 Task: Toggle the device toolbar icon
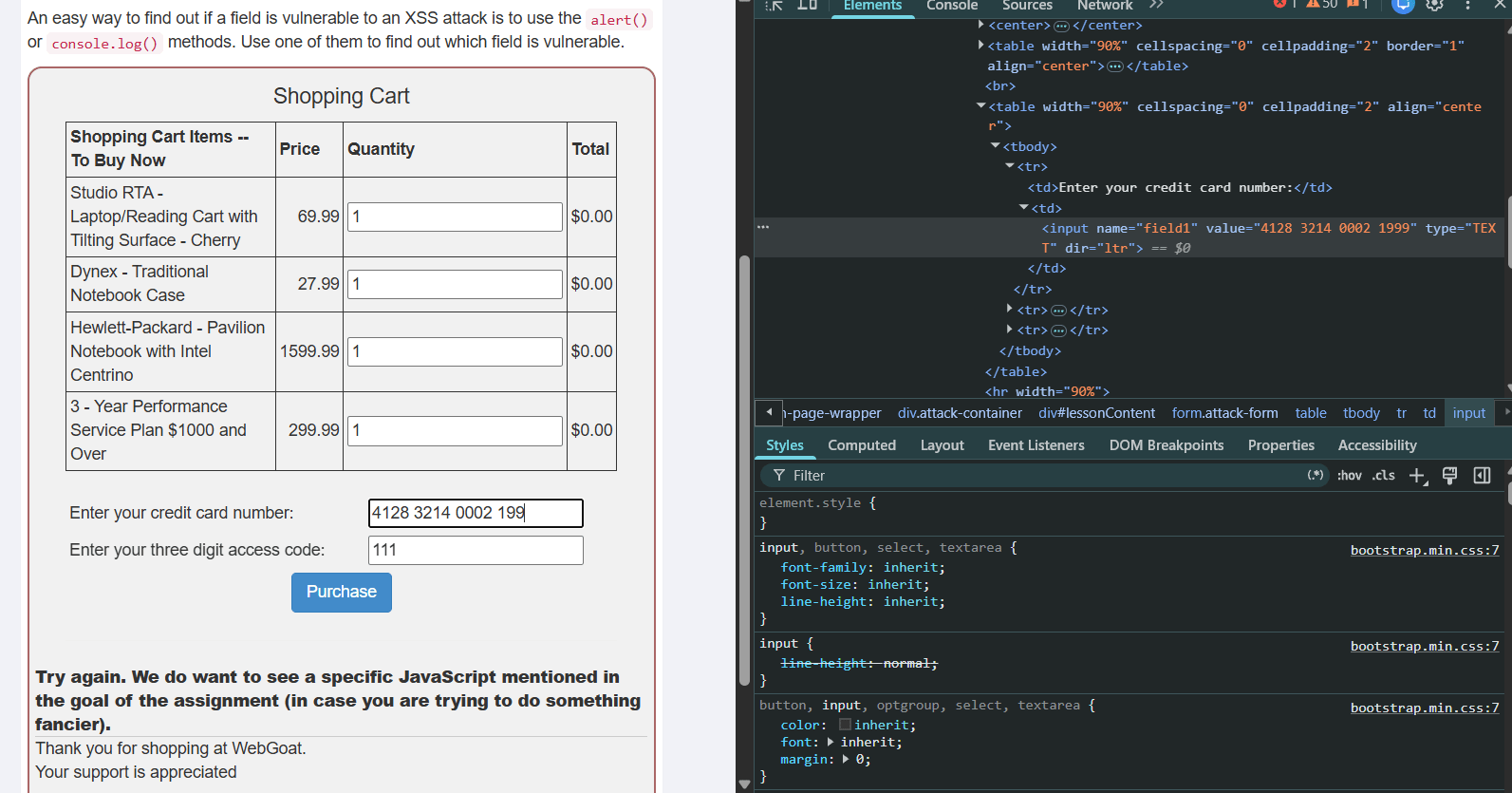tap(807, 5)
